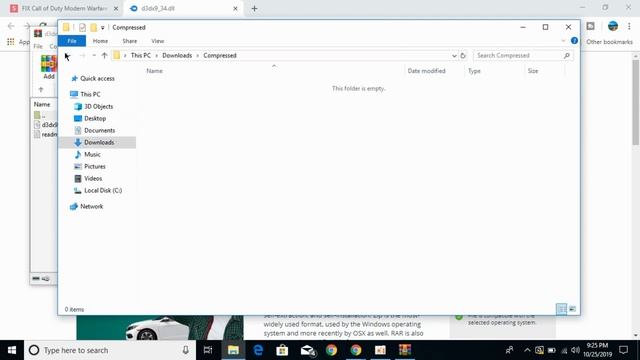Go up one folder level

[x=104, y=56]
